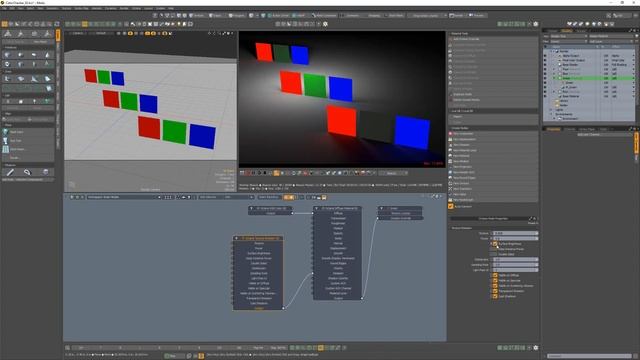Collapse the Render item in Shader Tree

(552, 51)
